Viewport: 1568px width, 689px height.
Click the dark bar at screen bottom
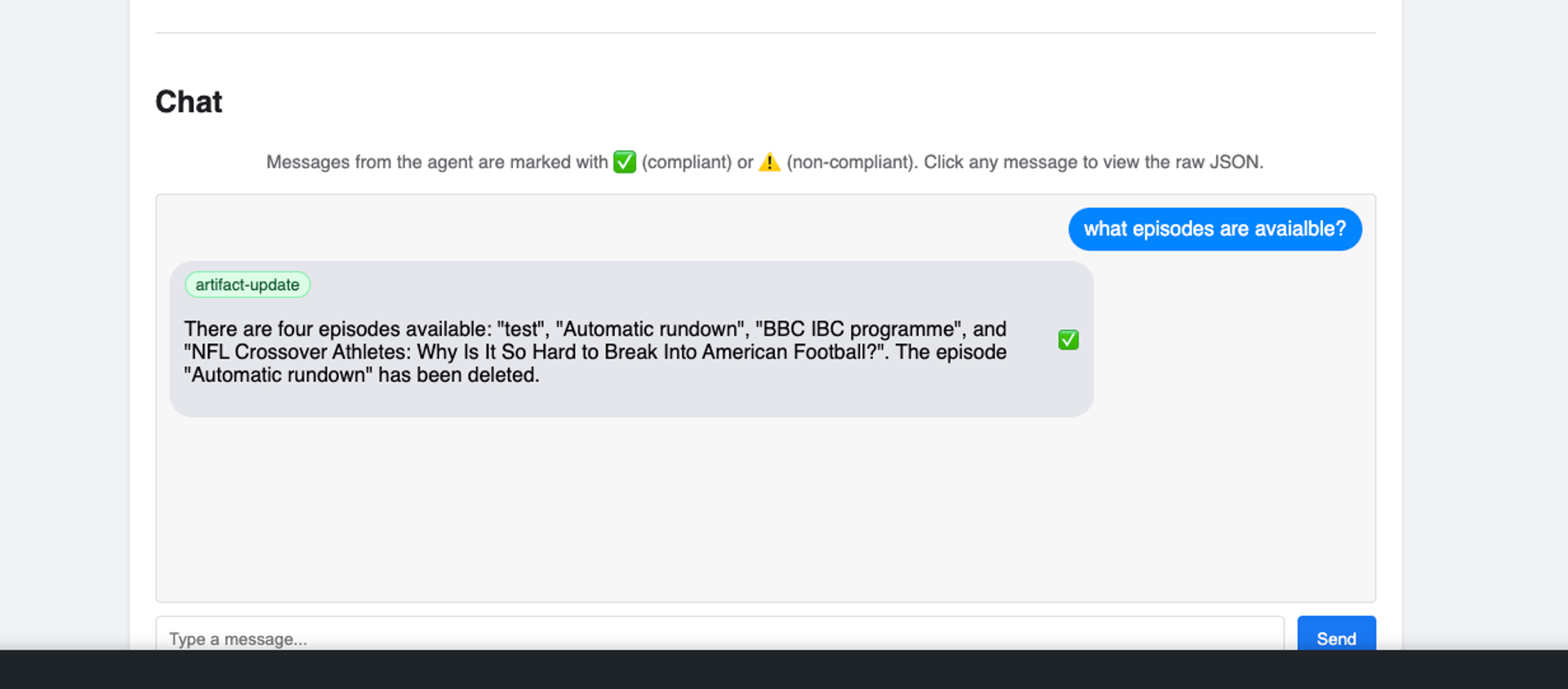(784, 669)
